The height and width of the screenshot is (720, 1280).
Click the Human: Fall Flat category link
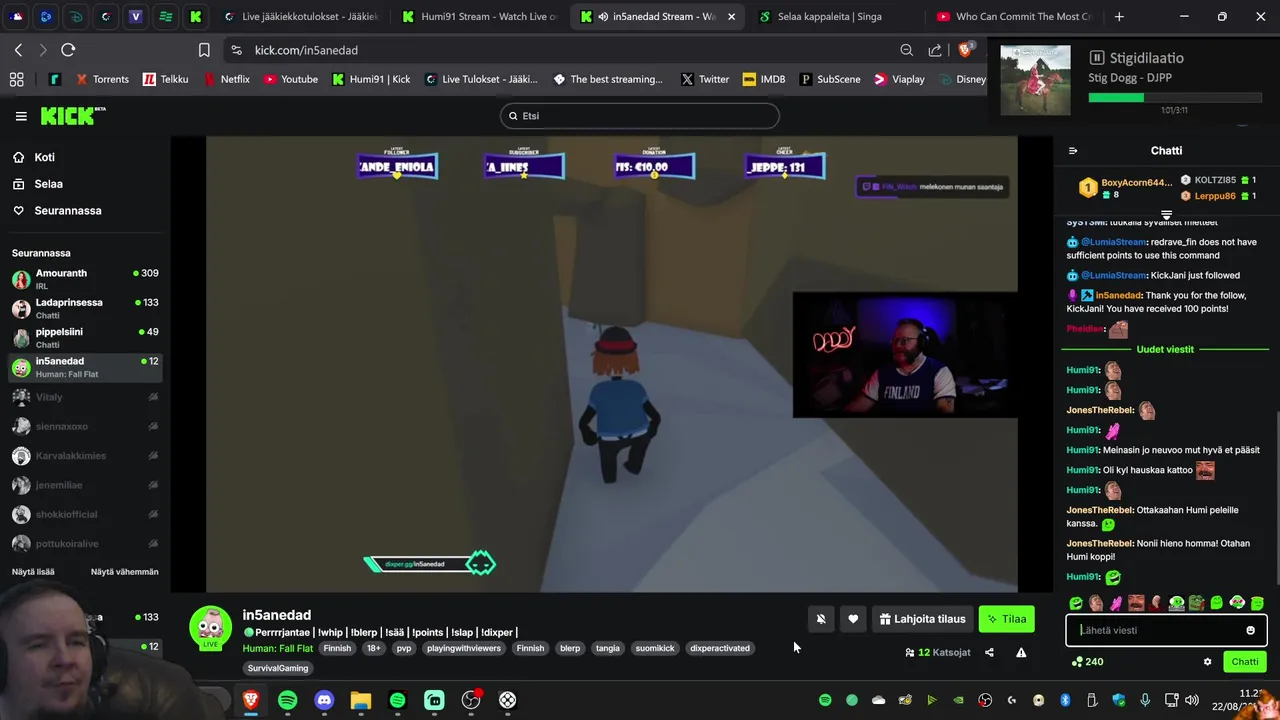click(278, 648)
